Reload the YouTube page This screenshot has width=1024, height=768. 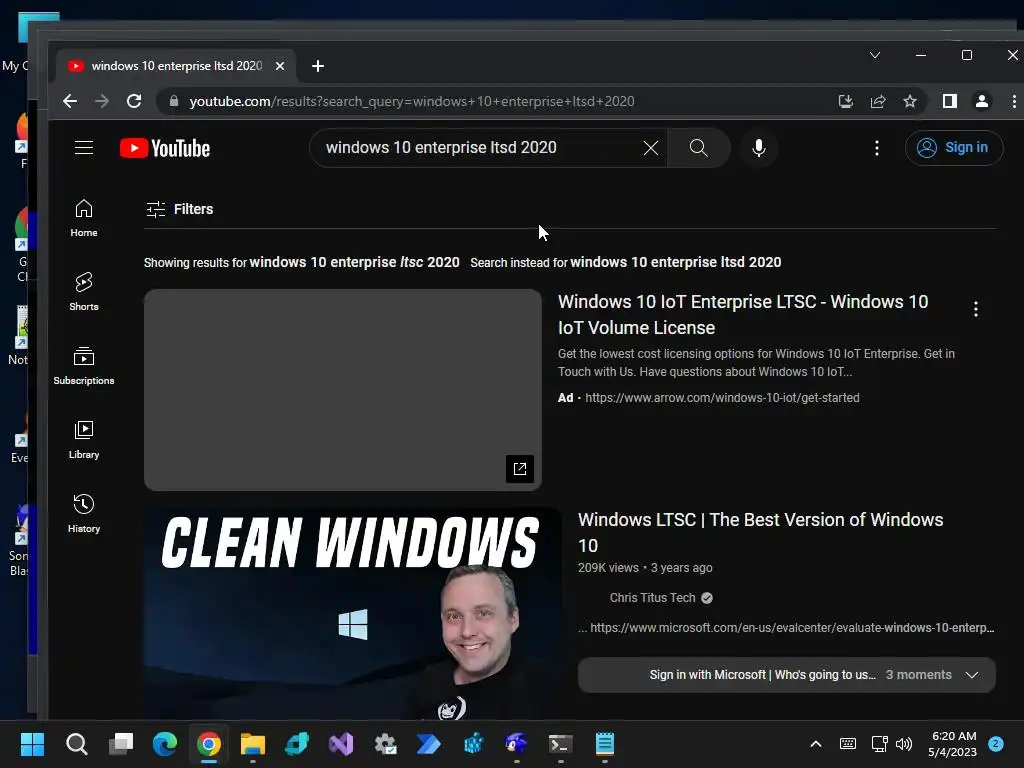point(134,101)
